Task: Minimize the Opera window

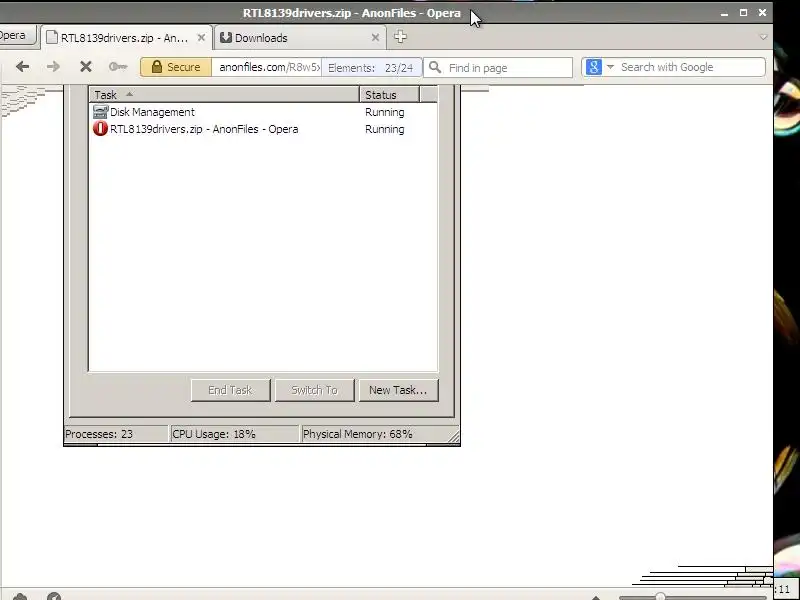Action: (724, 13)
